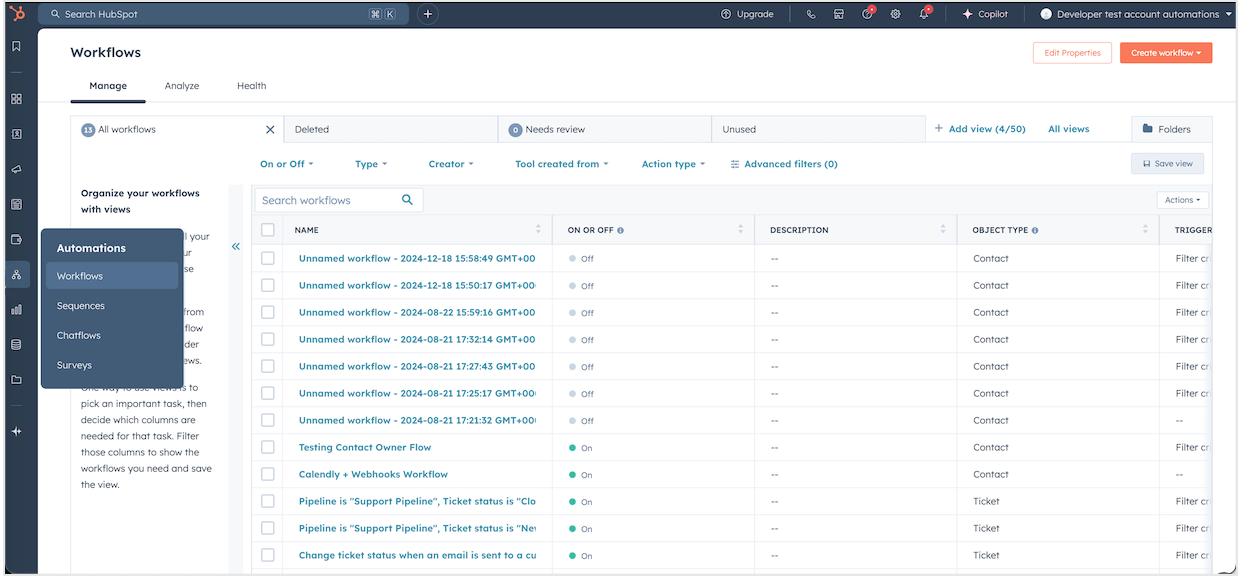Open the settings gear
Viewport: 1238px width, 576px height.
pos(895,13)
